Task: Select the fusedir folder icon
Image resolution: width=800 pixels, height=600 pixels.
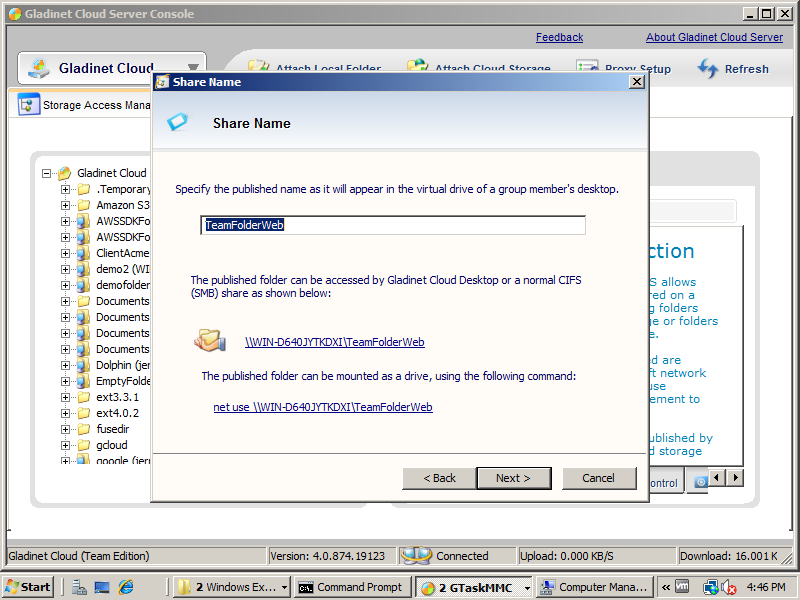Action: tap(84, 429)
